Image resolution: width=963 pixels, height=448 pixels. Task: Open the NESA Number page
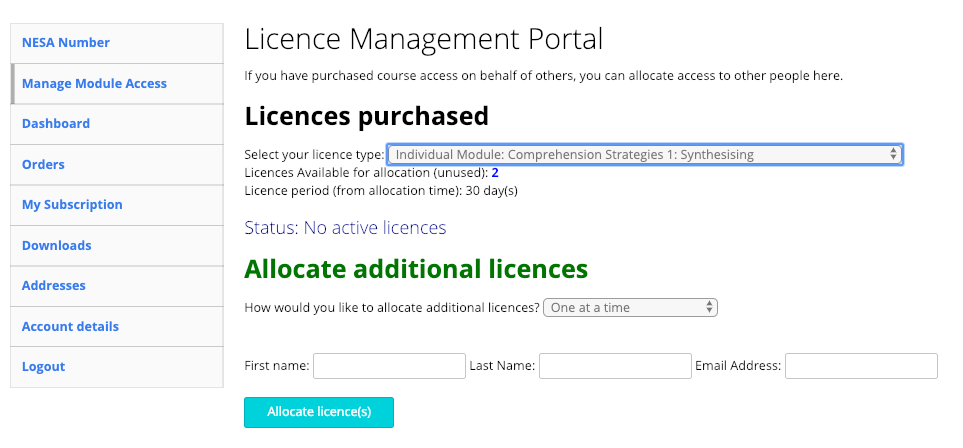(66, 43)
